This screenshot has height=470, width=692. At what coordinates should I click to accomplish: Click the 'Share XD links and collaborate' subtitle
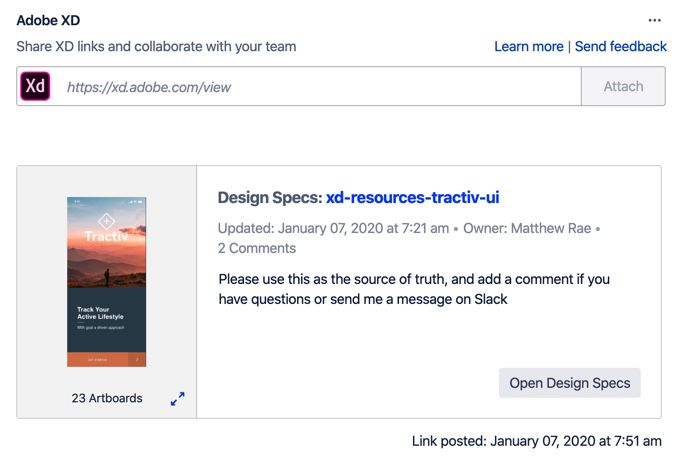pyautogui.click(x=156, y=46)
